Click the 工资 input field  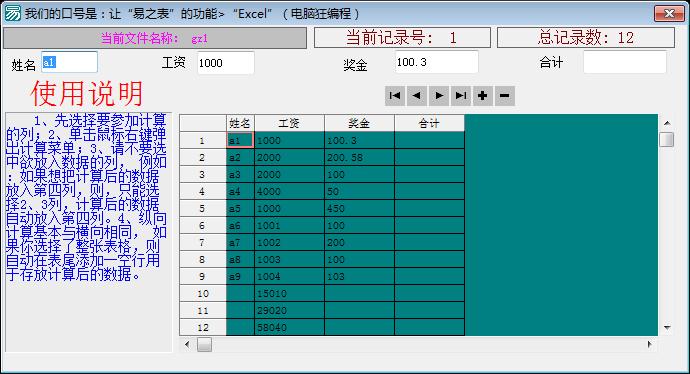click(x=226, y=62)
